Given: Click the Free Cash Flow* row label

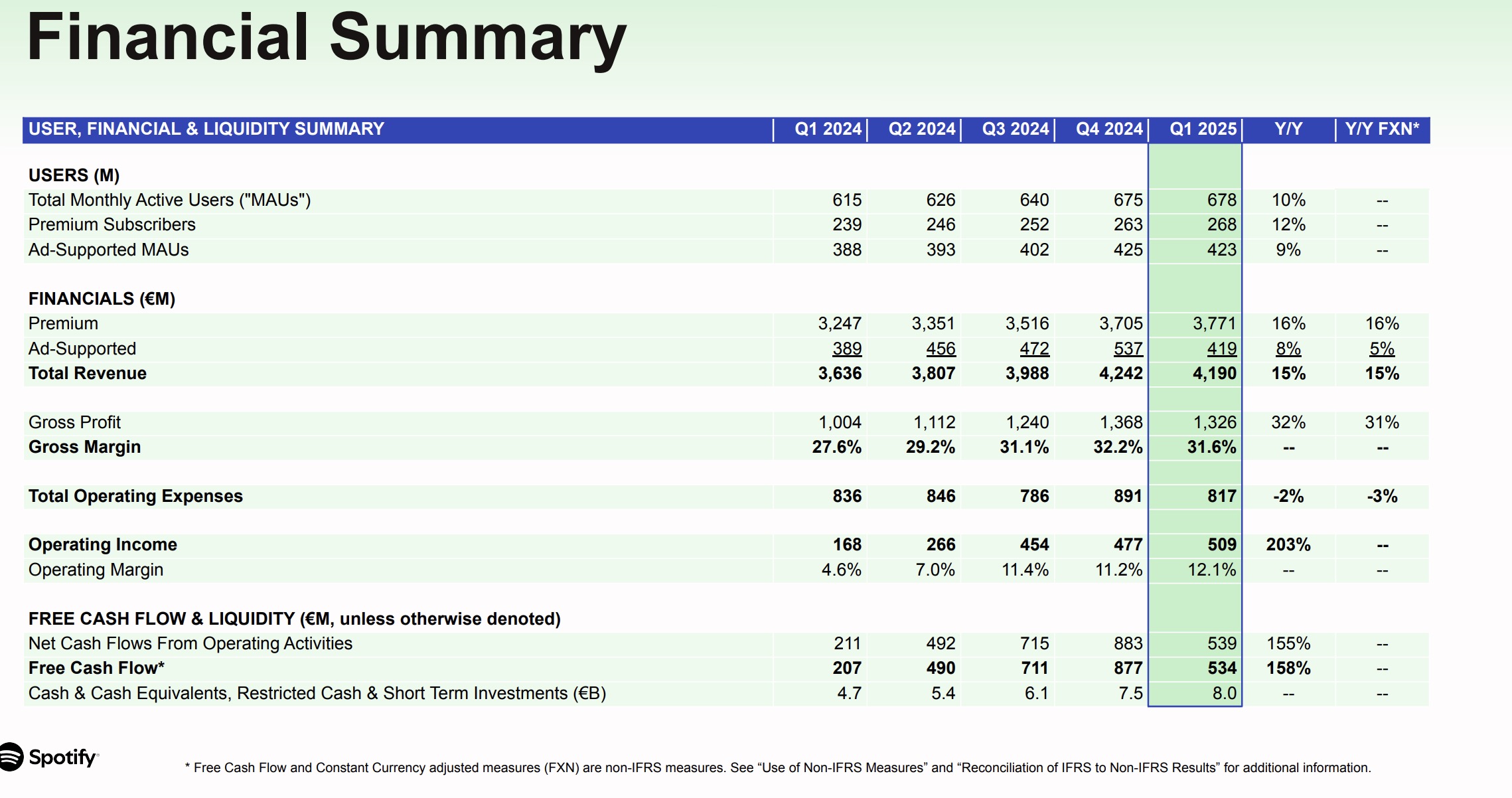Looking at the screenshot, I should tap(96, 668).
